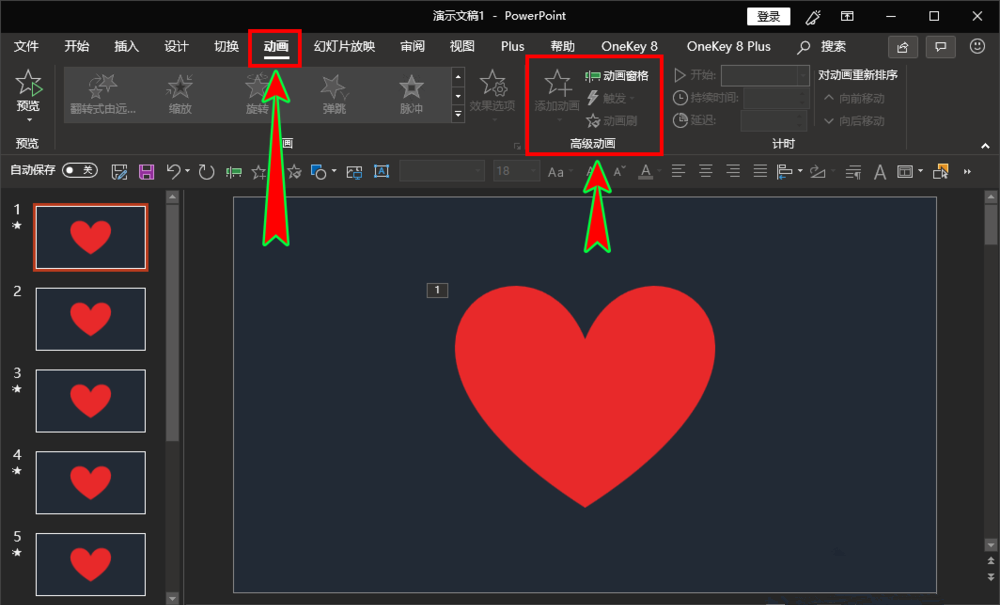Insert a shape from quick toolbar
The image size is (1000, 605).
(318, 171)
